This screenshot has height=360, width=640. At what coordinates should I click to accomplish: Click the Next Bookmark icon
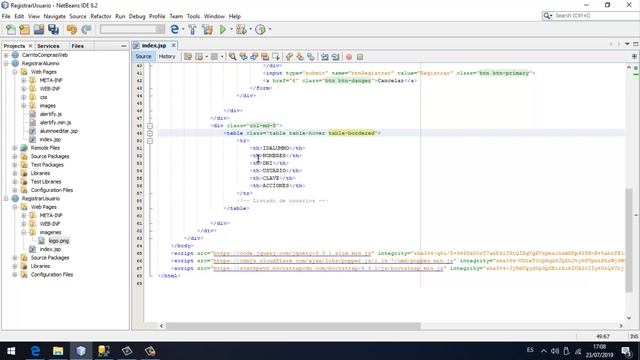pyautogui.click(x=300, y=57)
